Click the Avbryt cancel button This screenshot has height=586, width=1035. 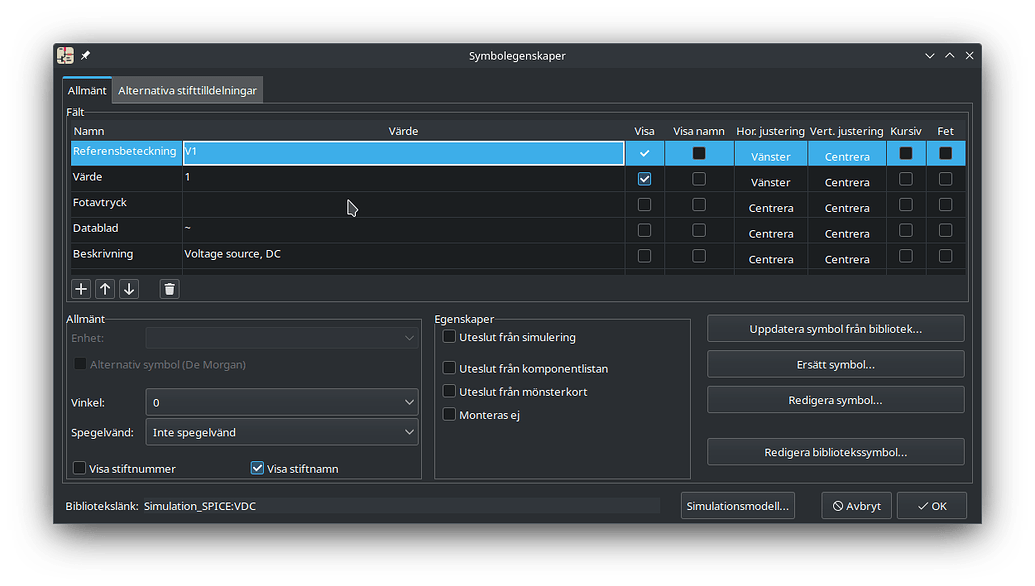tap(856, 506)
